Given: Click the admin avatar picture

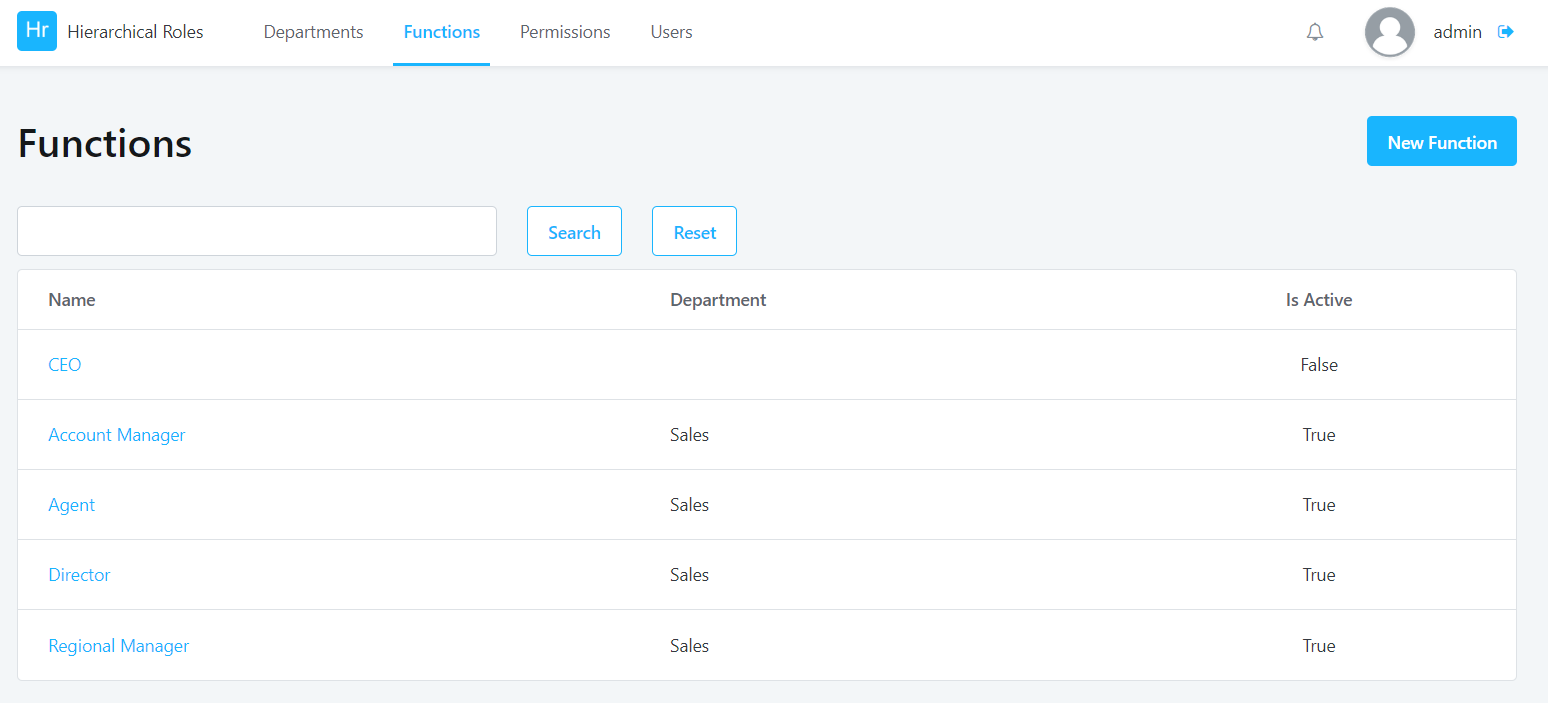Looking at the screenshot, I should pos(1390,31).
